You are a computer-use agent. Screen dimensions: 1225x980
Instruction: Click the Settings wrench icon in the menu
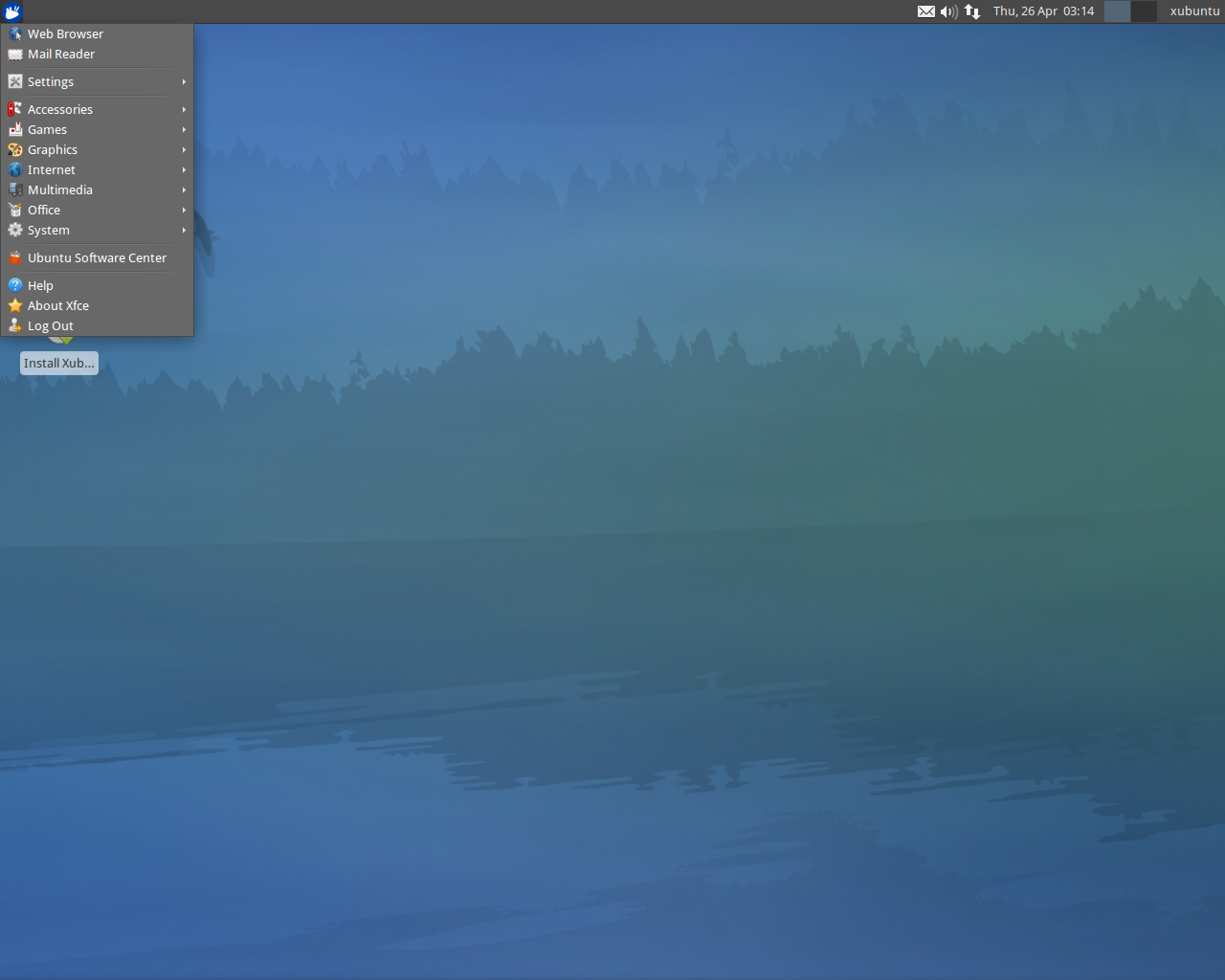click(15, 81)
